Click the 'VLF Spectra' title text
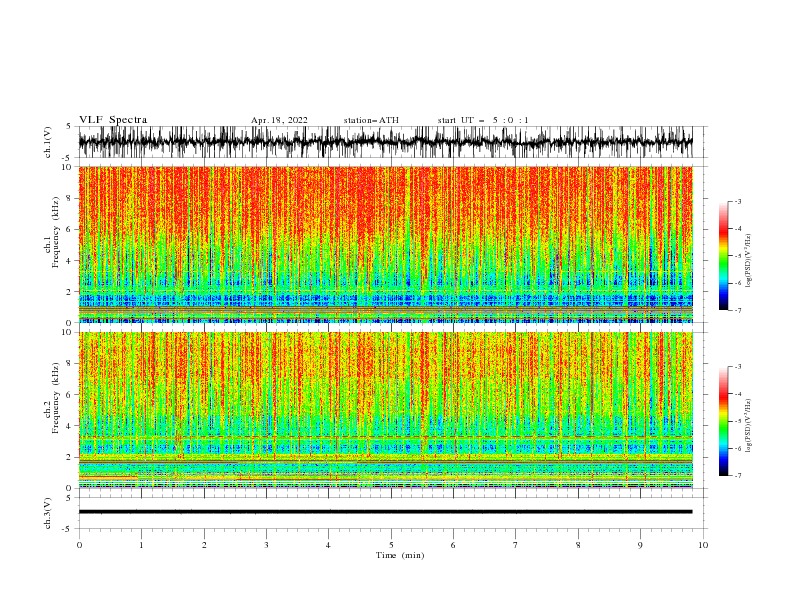Image resolution: width=792 pixels, height=612 pixels. (x=113, y=120)
